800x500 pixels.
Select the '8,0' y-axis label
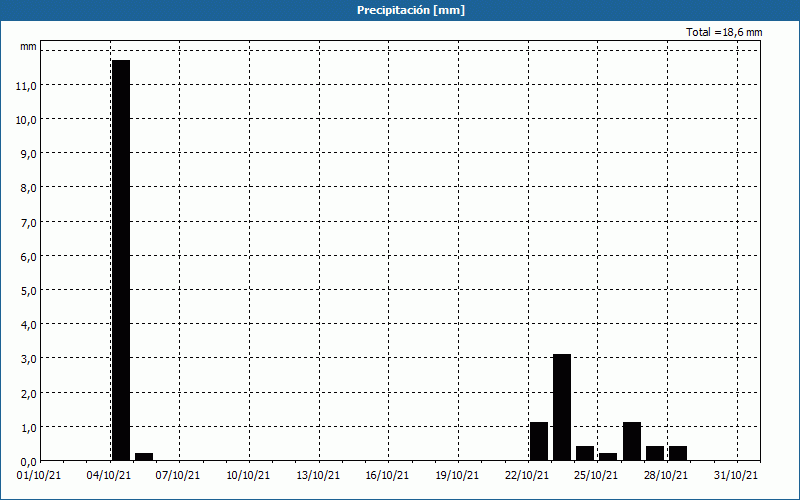coord(29,188)
